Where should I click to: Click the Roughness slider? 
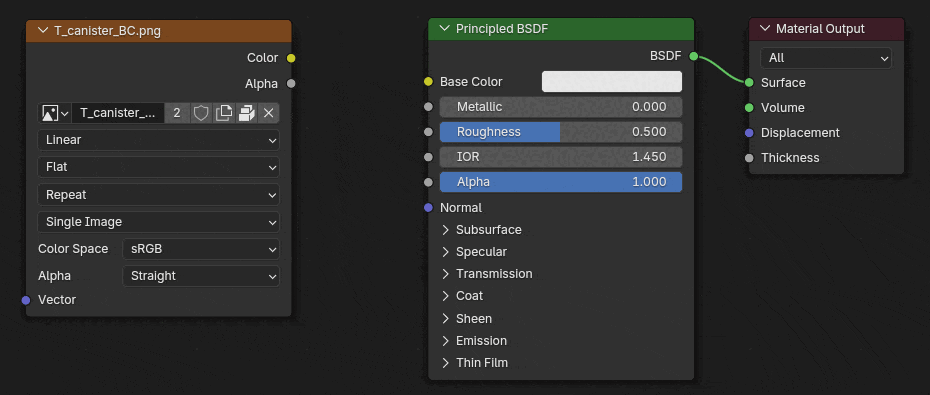(x=560, y=132)
